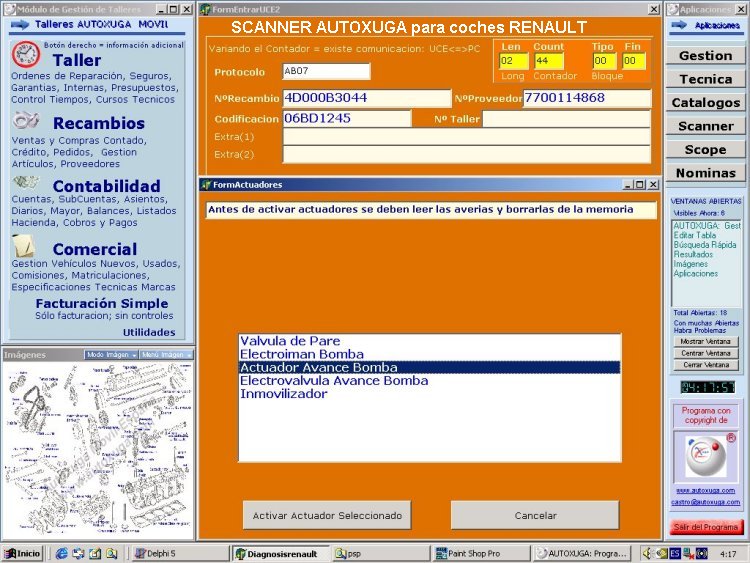Click the NºProveedor field 7700114868
The width and height of the screenshot is (750, 563).
[587, 98]
